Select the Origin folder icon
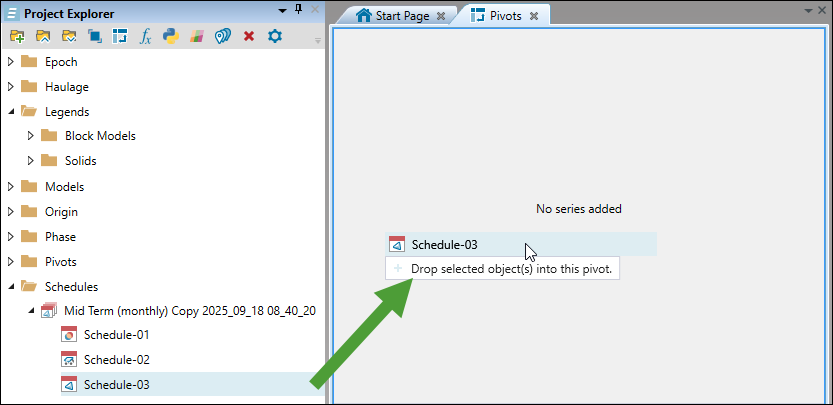The width and height of the screenshot is (833, 405). coord(29,211)
